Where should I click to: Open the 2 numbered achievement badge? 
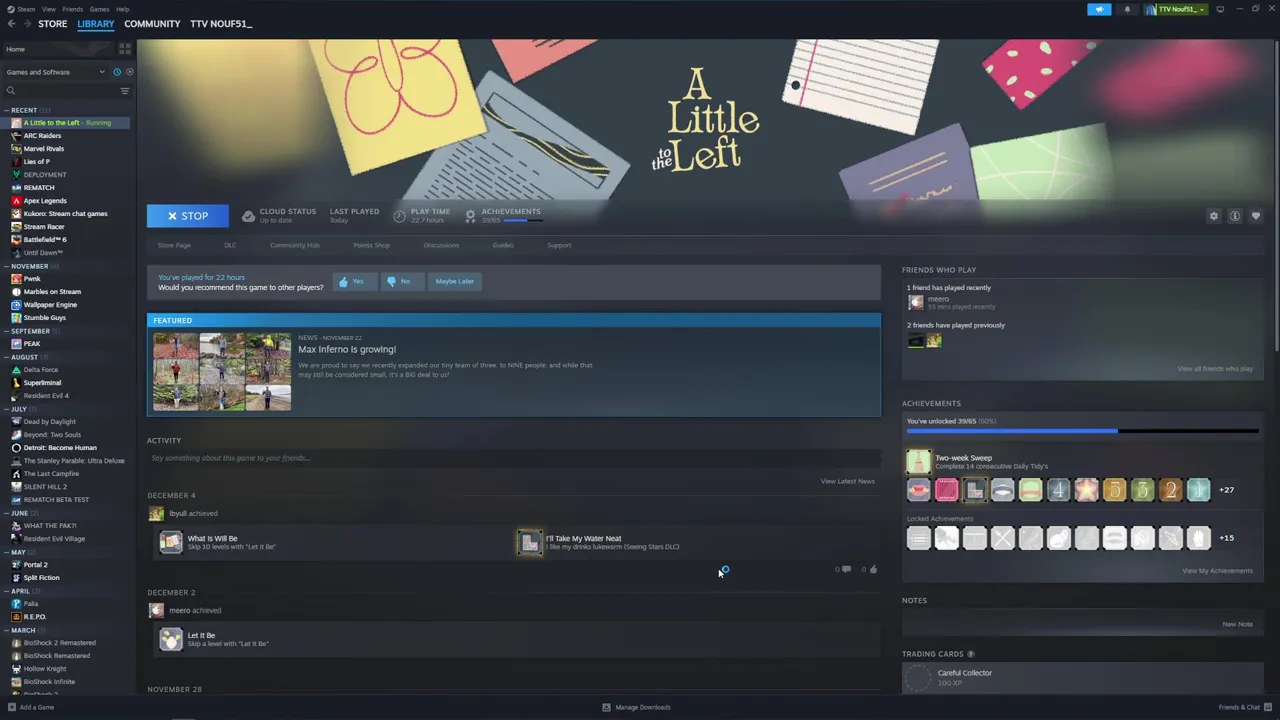[1170, 490]
